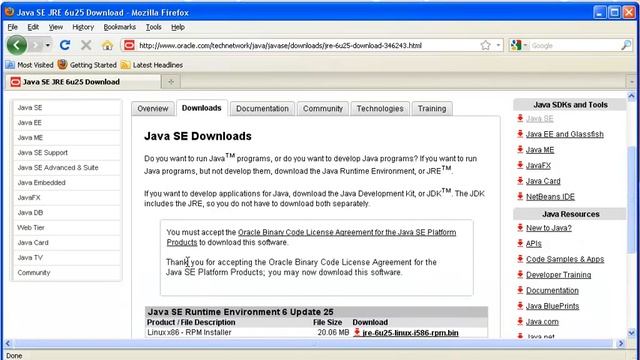Click horizontal scrollbar right arrow
The width and height of the screenshot is (640, 360).
pyautogui.click(x=621, y=344)
